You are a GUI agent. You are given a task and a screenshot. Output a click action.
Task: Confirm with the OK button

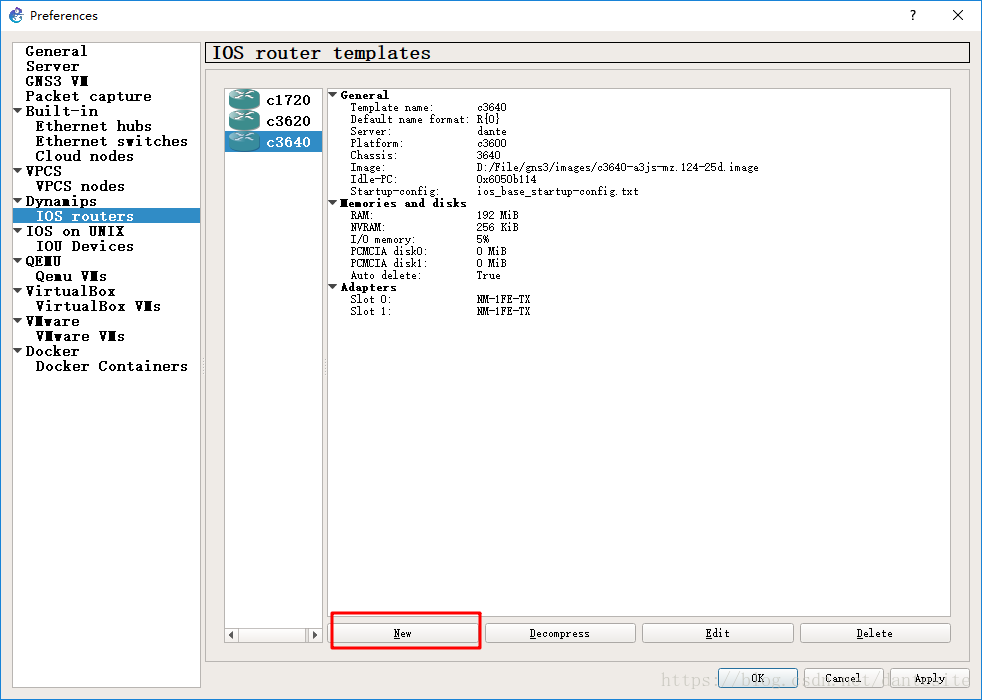[x=758, y=678]
